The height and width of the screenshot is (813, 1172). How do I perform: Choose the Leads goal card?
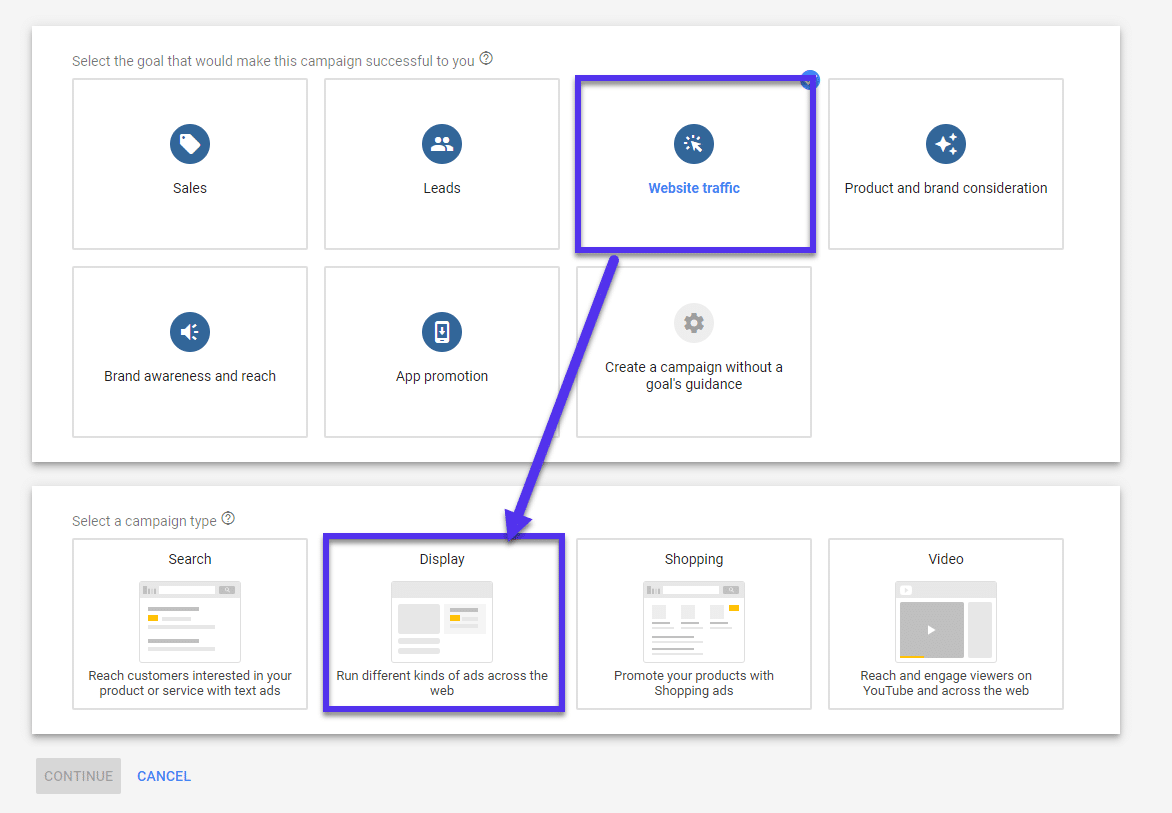coord(441,163)
